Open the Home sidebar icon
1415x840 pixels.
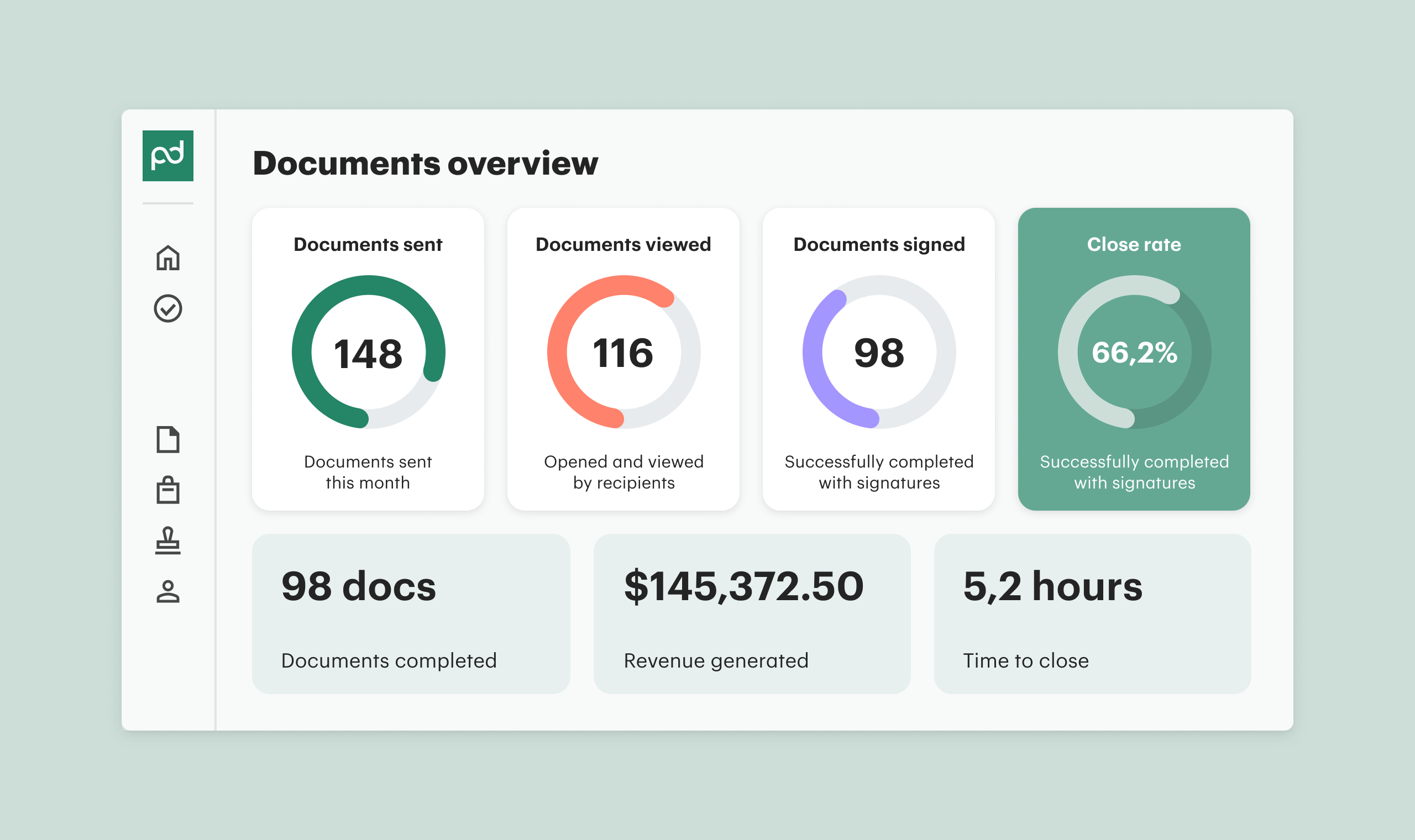[x=167, y=258]
